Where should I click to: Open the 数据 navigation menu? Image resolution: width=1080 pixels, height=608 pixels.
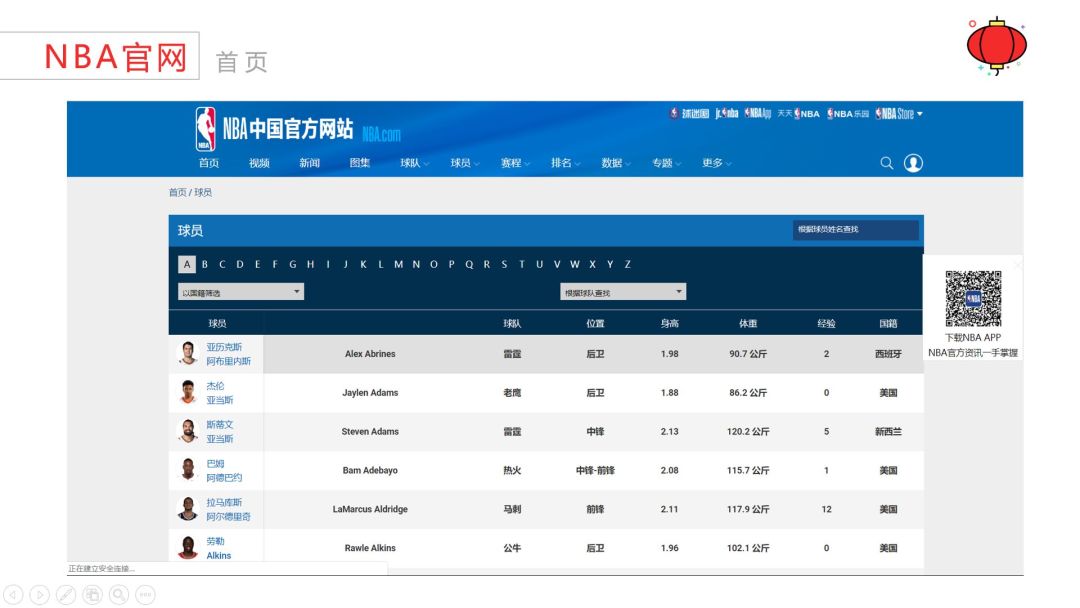616,163
